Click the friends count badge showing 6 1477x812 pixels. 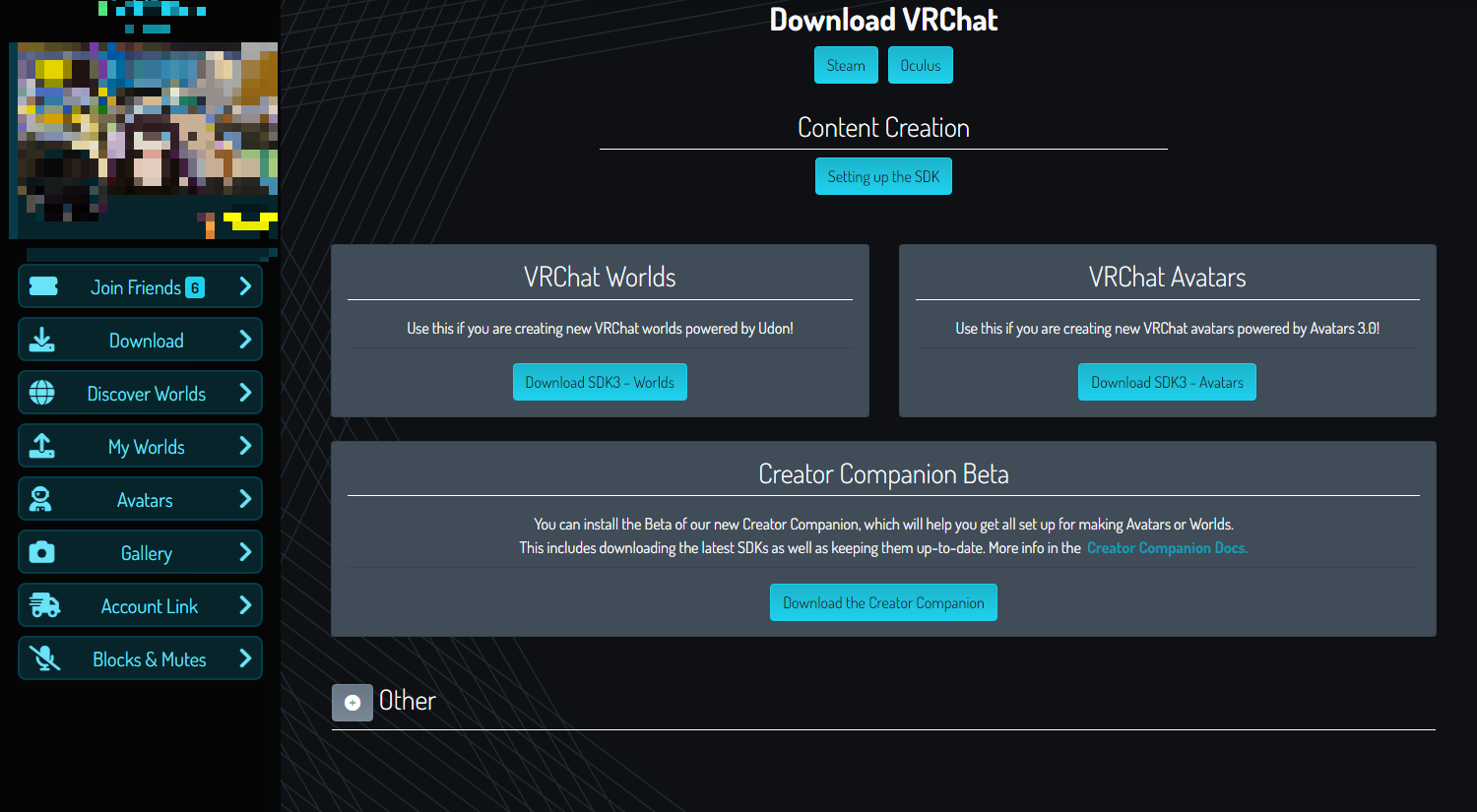coord(195,287)
